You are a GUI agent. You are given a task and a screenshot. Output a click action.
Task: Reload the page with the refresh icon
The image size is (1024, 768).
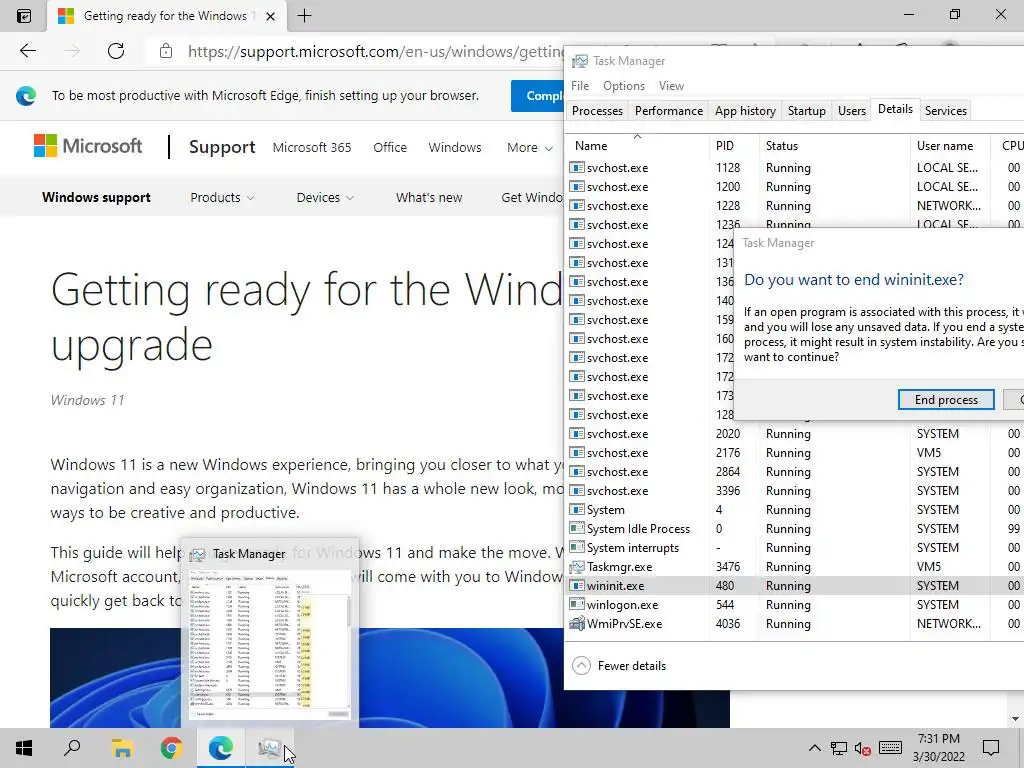coord(116,51)
